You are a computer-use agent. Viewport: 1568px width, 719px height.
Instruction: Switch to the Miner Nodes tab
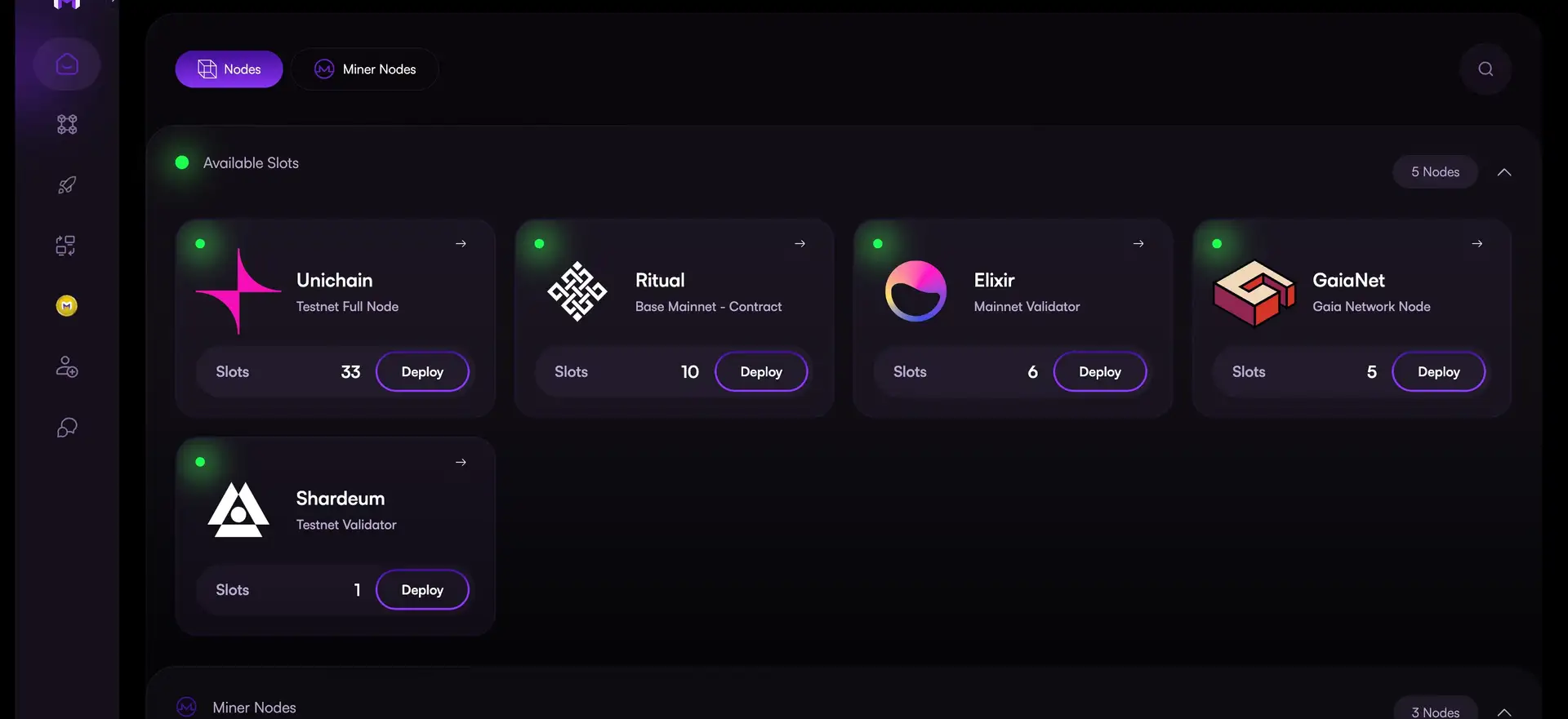click(x=365, y=69)
